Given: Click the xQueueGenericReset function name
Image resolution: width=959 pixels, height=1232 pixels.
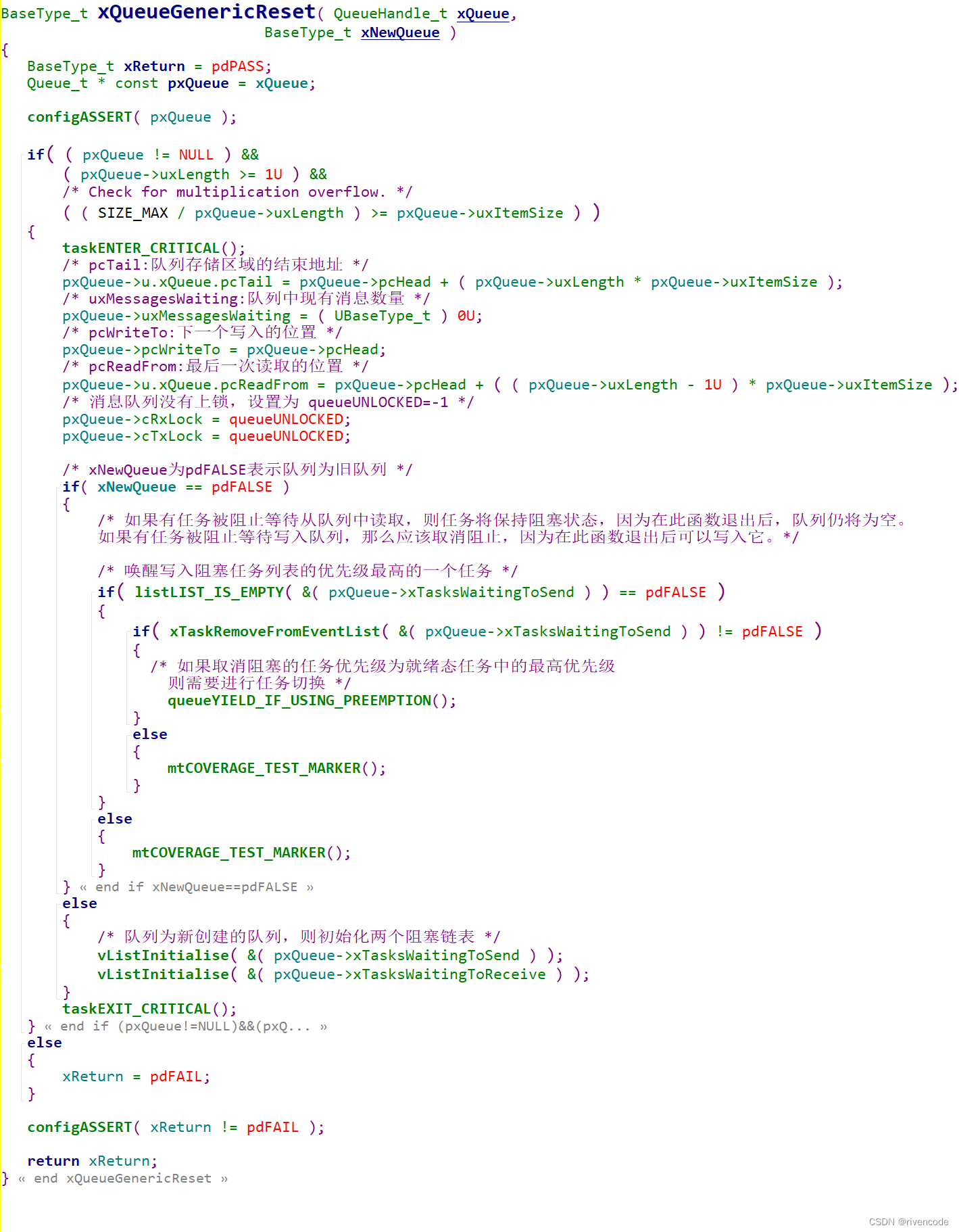Looking at the screenshot, I should tap(207, 11).
